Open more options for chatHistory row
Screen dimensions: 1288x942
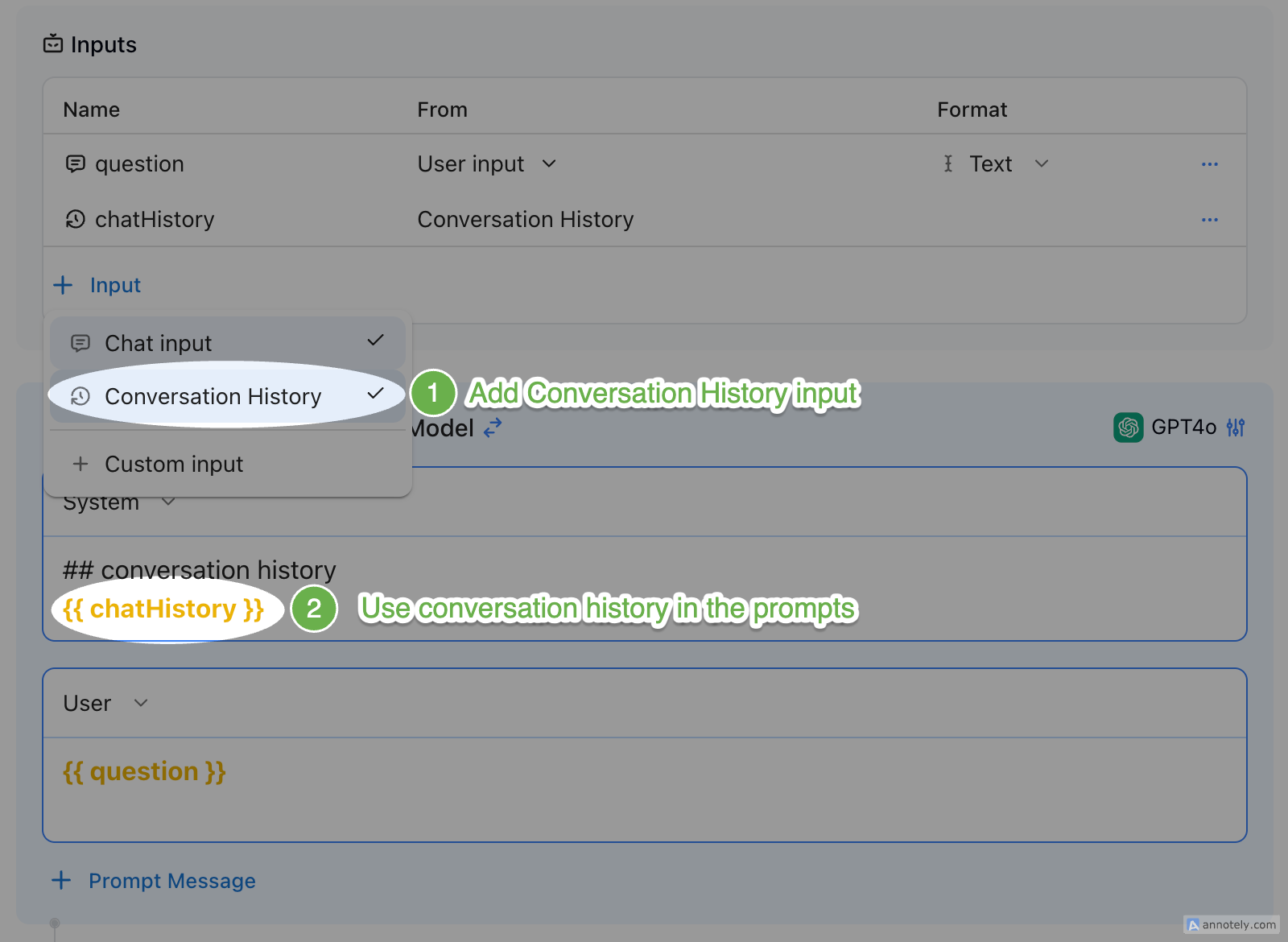click(x=1209, y=219)
